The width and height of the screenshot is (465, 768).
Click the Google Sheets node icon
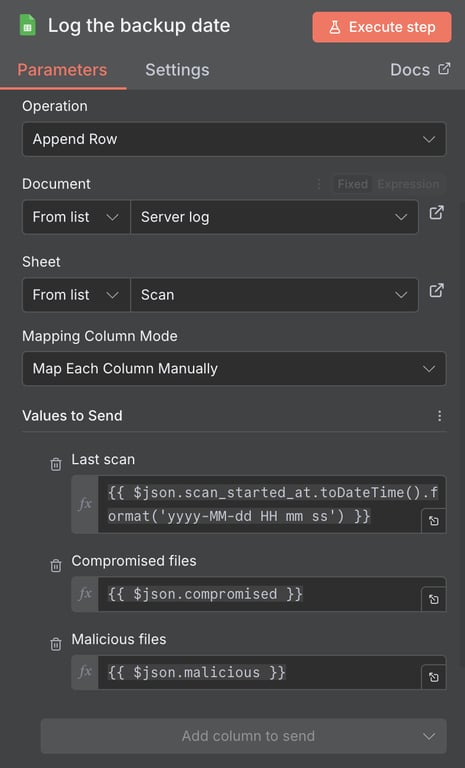pos(27,25)
